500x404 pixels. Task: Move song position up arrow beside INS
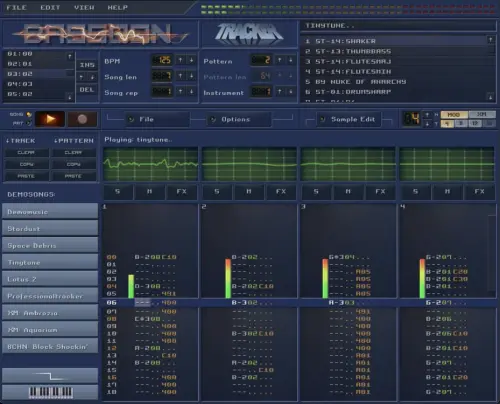(x=81, y=77)
